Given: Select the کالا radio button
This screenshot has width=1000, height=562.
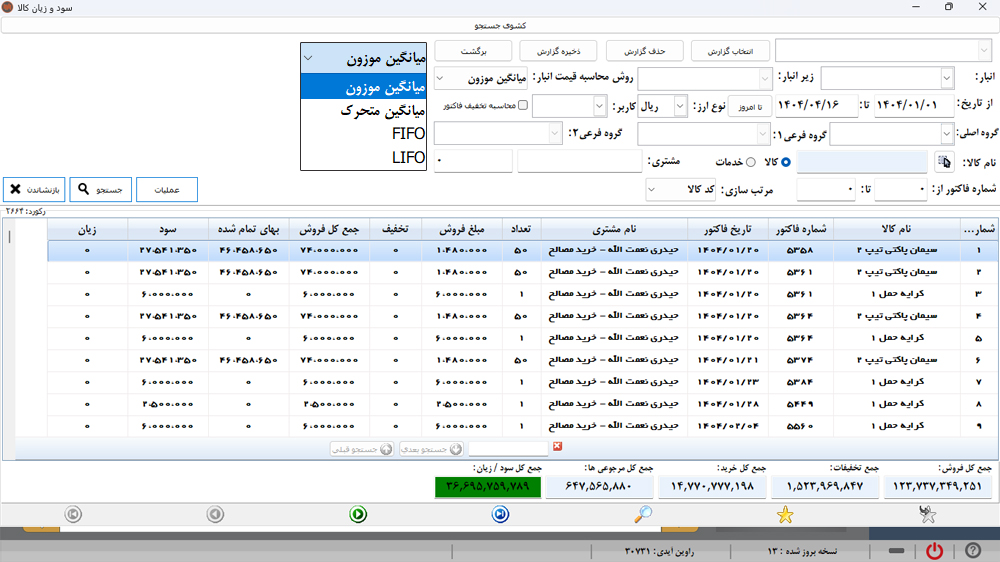Looking at the screenshot, I should 785,162.
